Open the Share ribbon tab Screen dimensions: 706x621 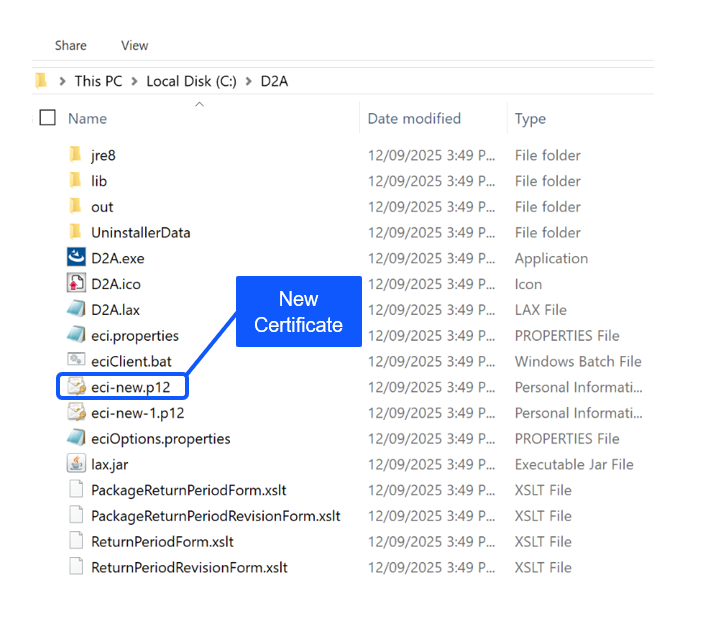[x=71, y=45]
